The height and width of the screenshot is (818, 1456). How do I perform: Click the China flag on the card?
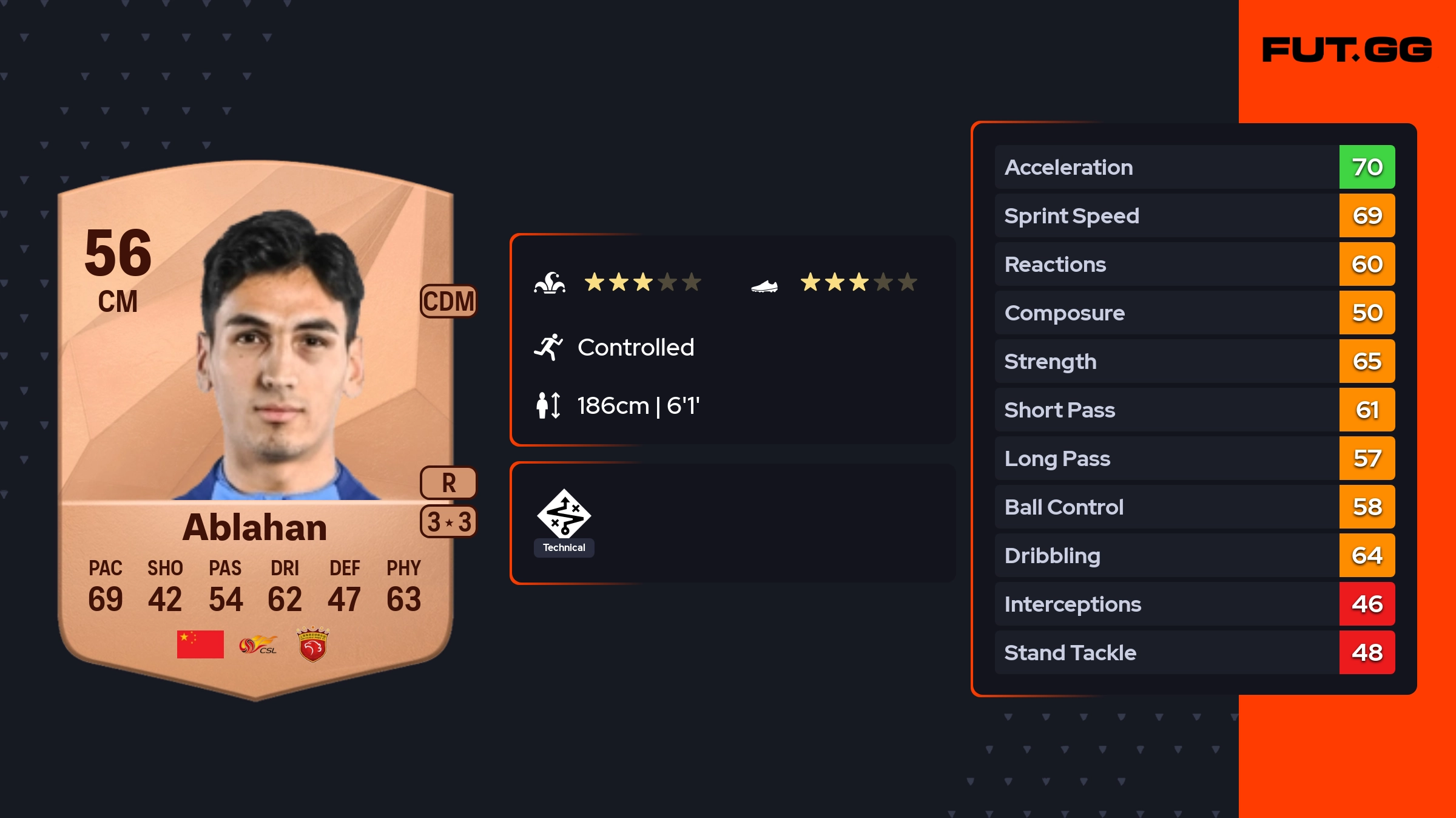click(x=200, y=644)
